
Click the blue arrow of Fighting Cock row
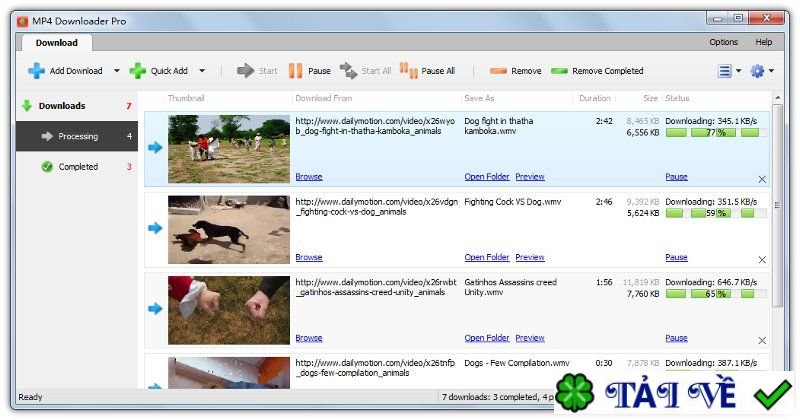pos(155,228)
